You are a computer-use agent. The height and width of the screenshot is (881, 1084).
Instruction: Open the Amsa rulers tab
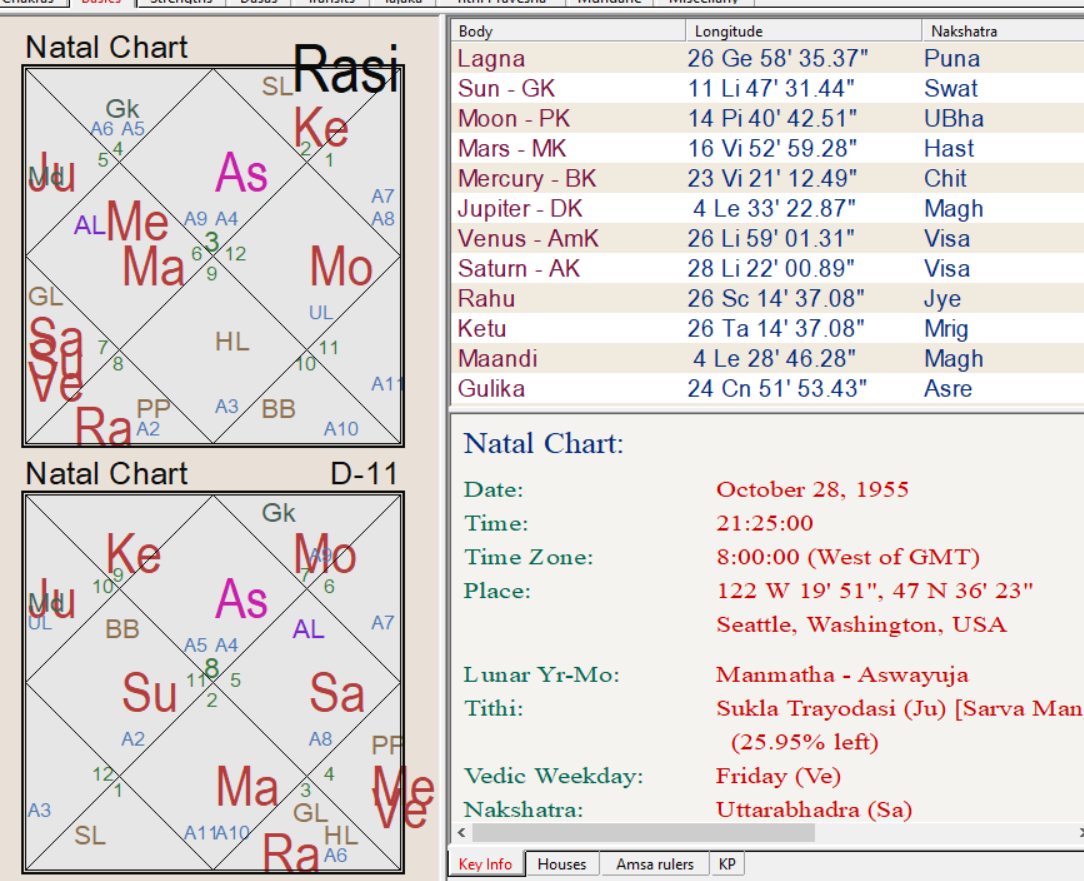pos(654,864)
